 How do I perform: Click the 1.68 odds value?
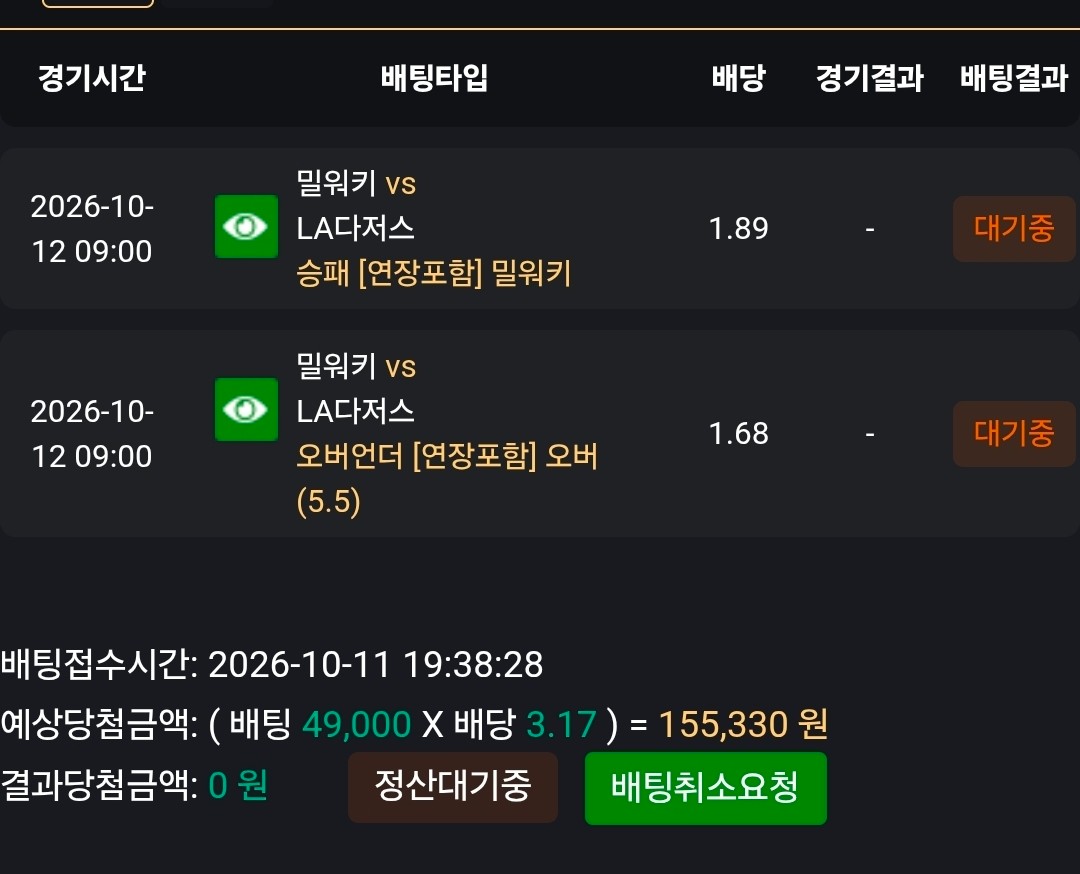point(738,433)
